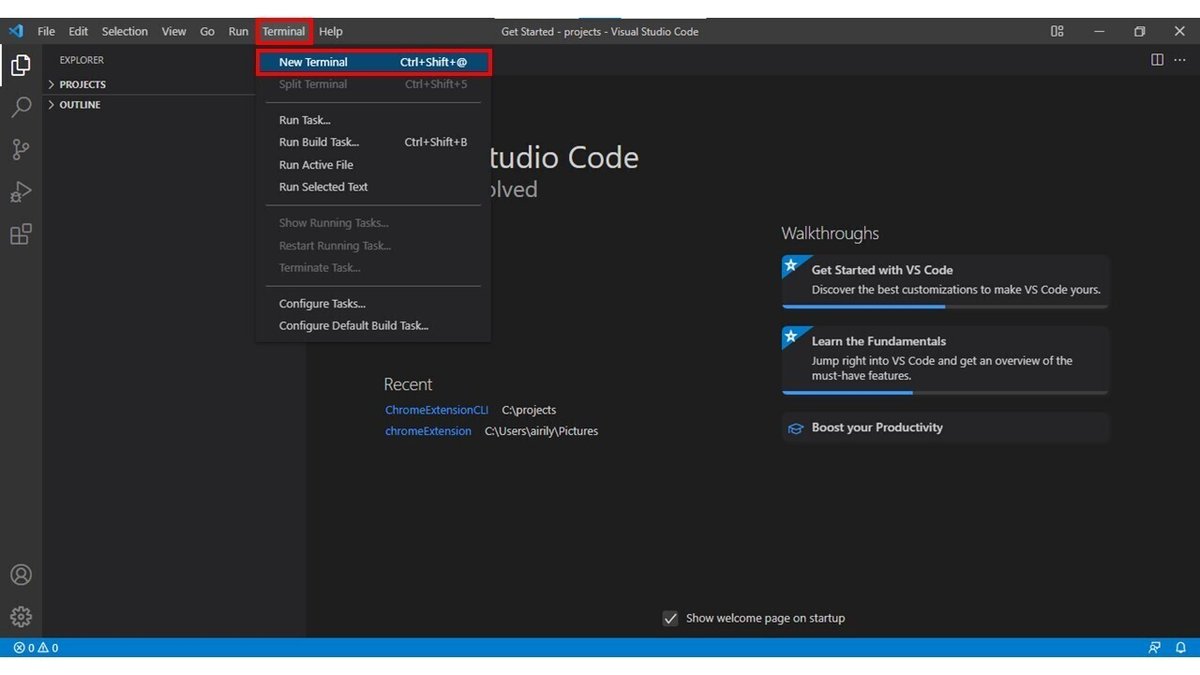Click the Split Editor icon
This screenshot has width=1200, height=675.
coord(1157,60)
